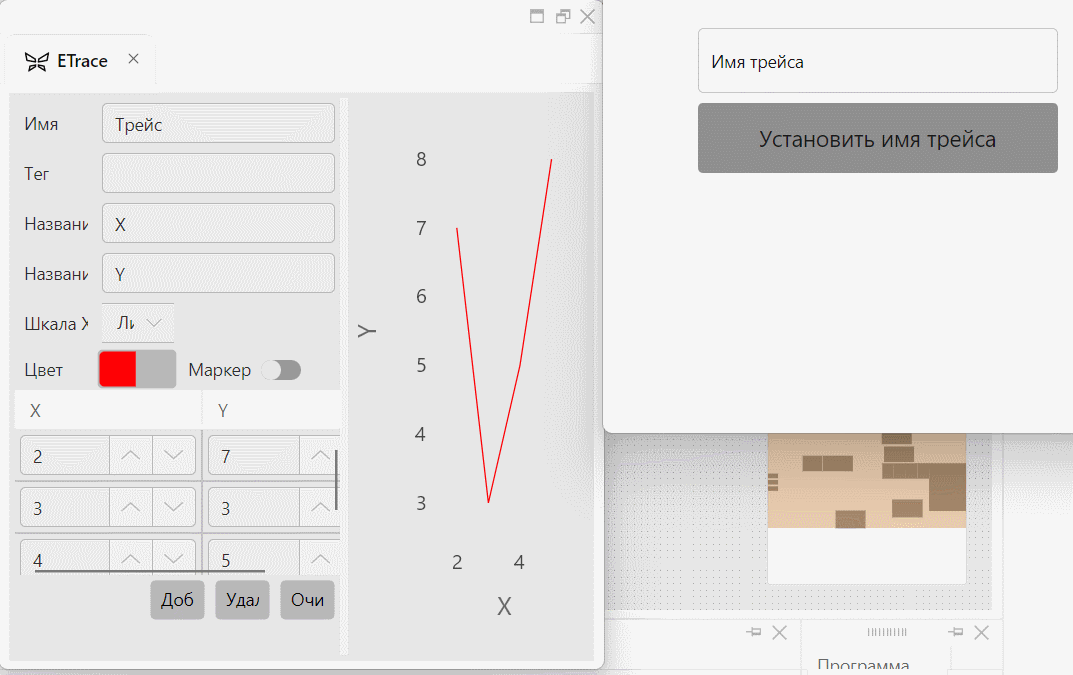Increment X value 2 with up arrow
Screen dimensions: 1073x675
pyautogui.click(x=131, y=455)
